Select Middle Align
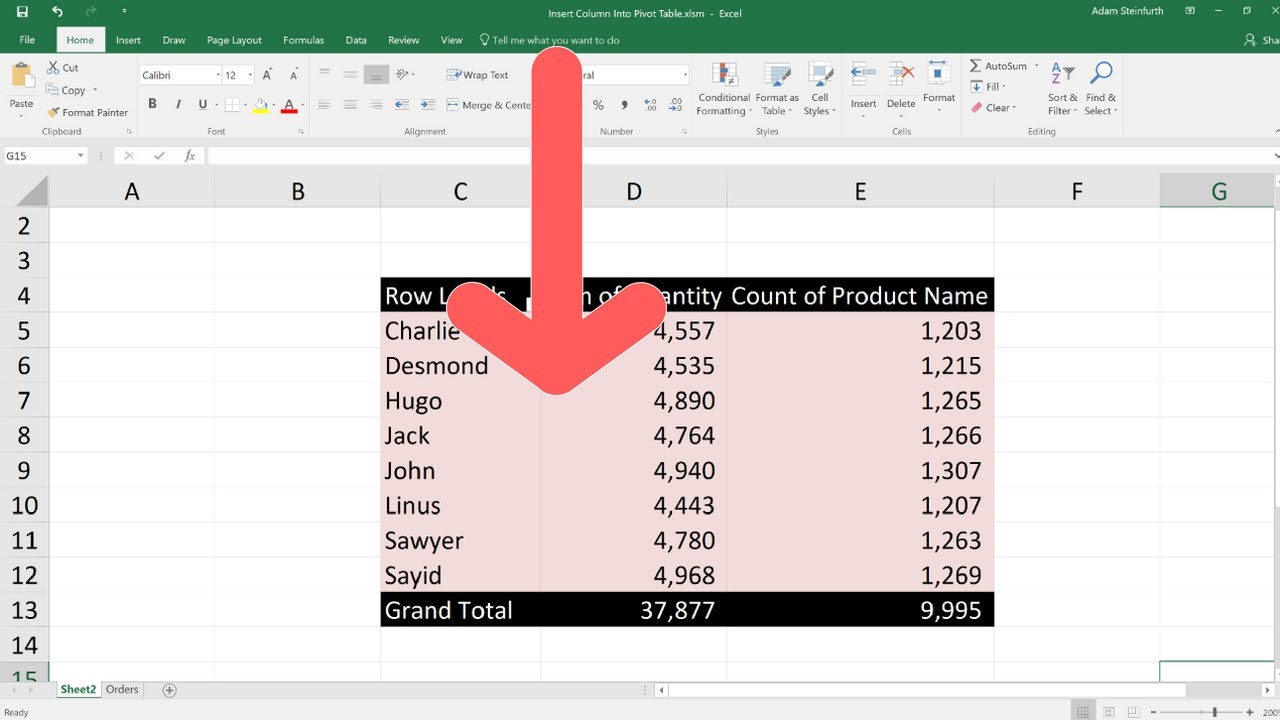Image resolution: width=1280 pixels, height=720 pixels. click(350, 74)
